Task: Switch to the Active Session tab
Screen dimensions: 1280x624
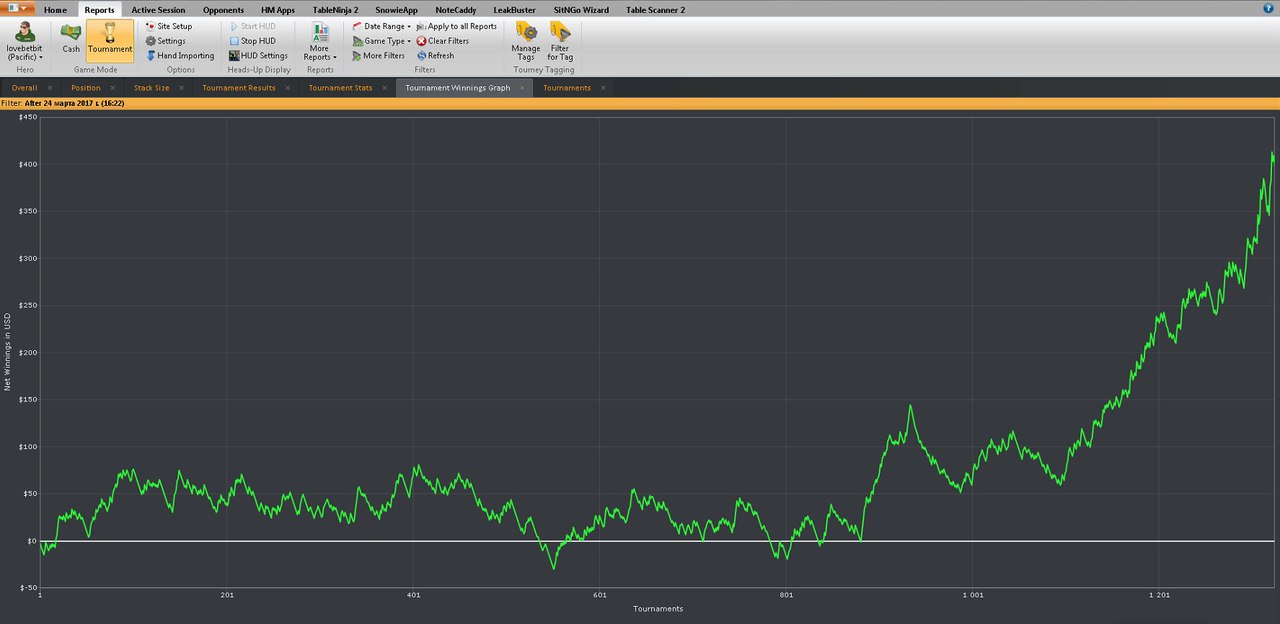Action: 158,10
